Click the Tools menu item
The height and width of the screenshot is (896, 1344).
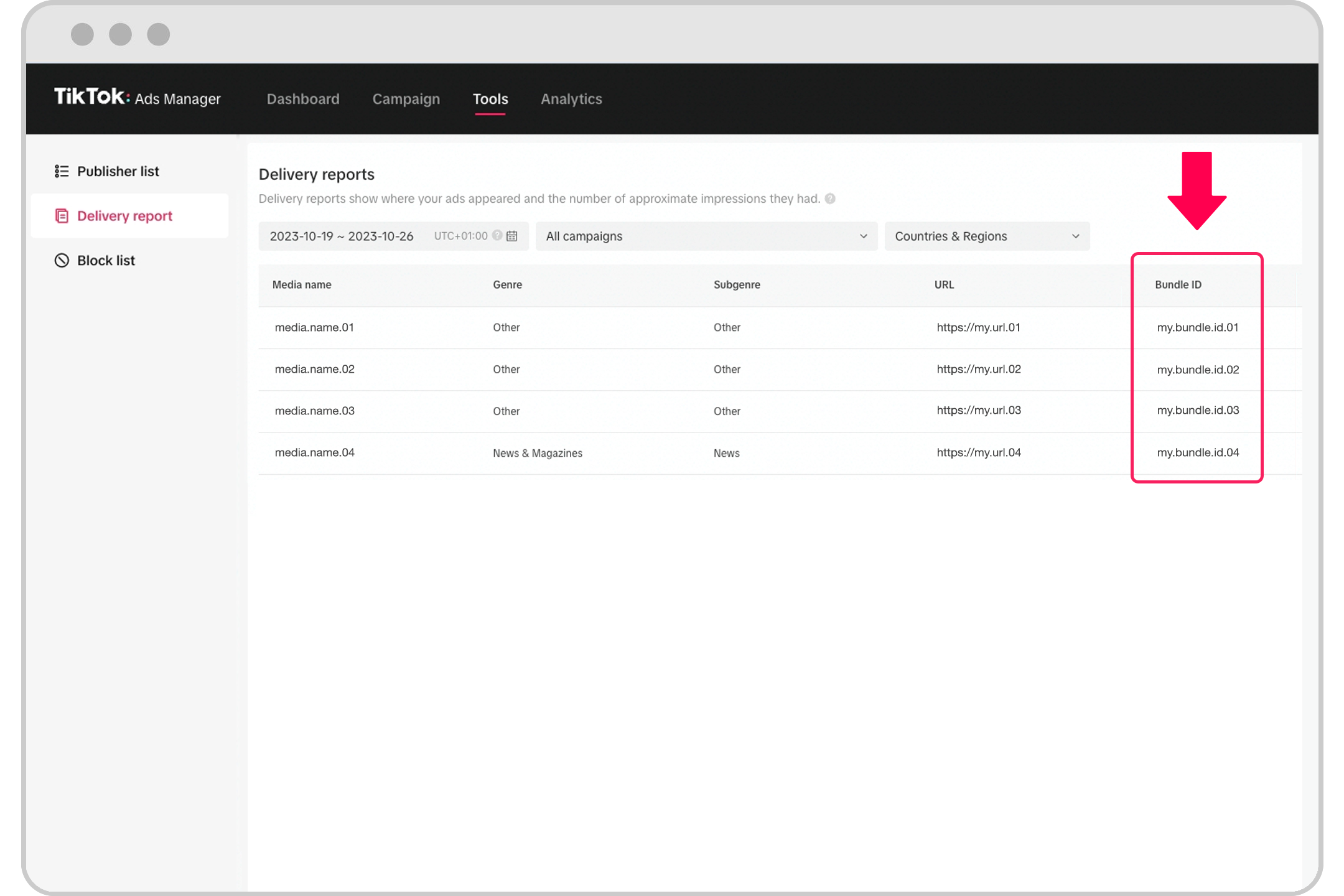pyautogui.click(x=490, y=99)
